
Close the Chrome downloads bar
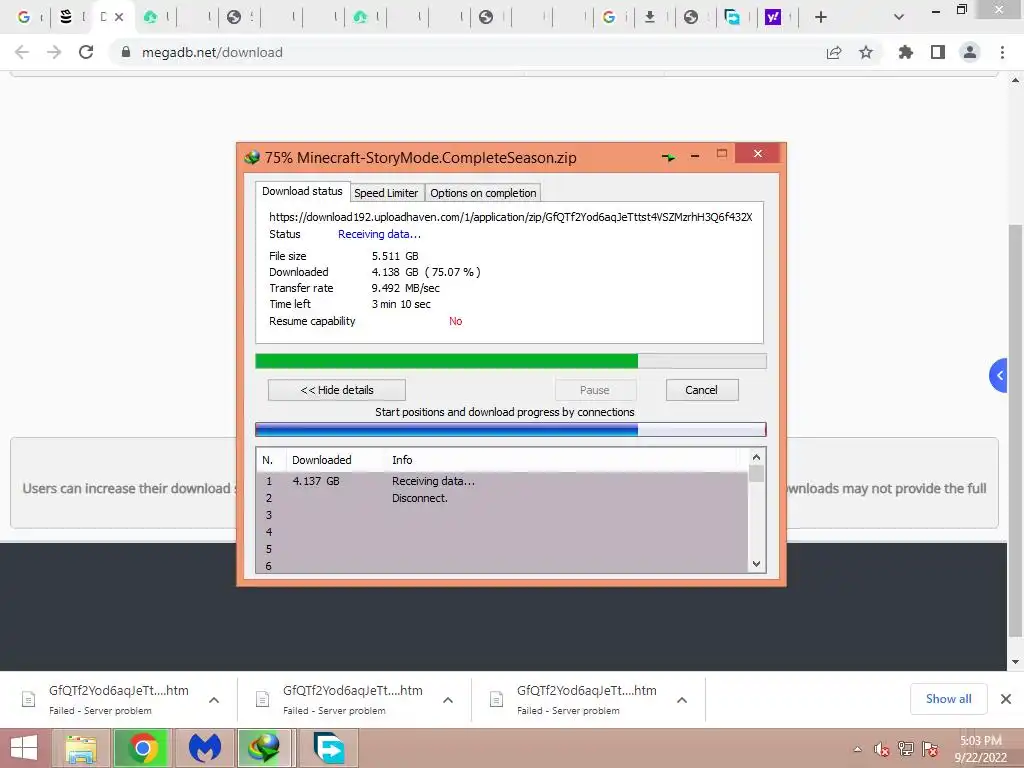pos(1006,699)
